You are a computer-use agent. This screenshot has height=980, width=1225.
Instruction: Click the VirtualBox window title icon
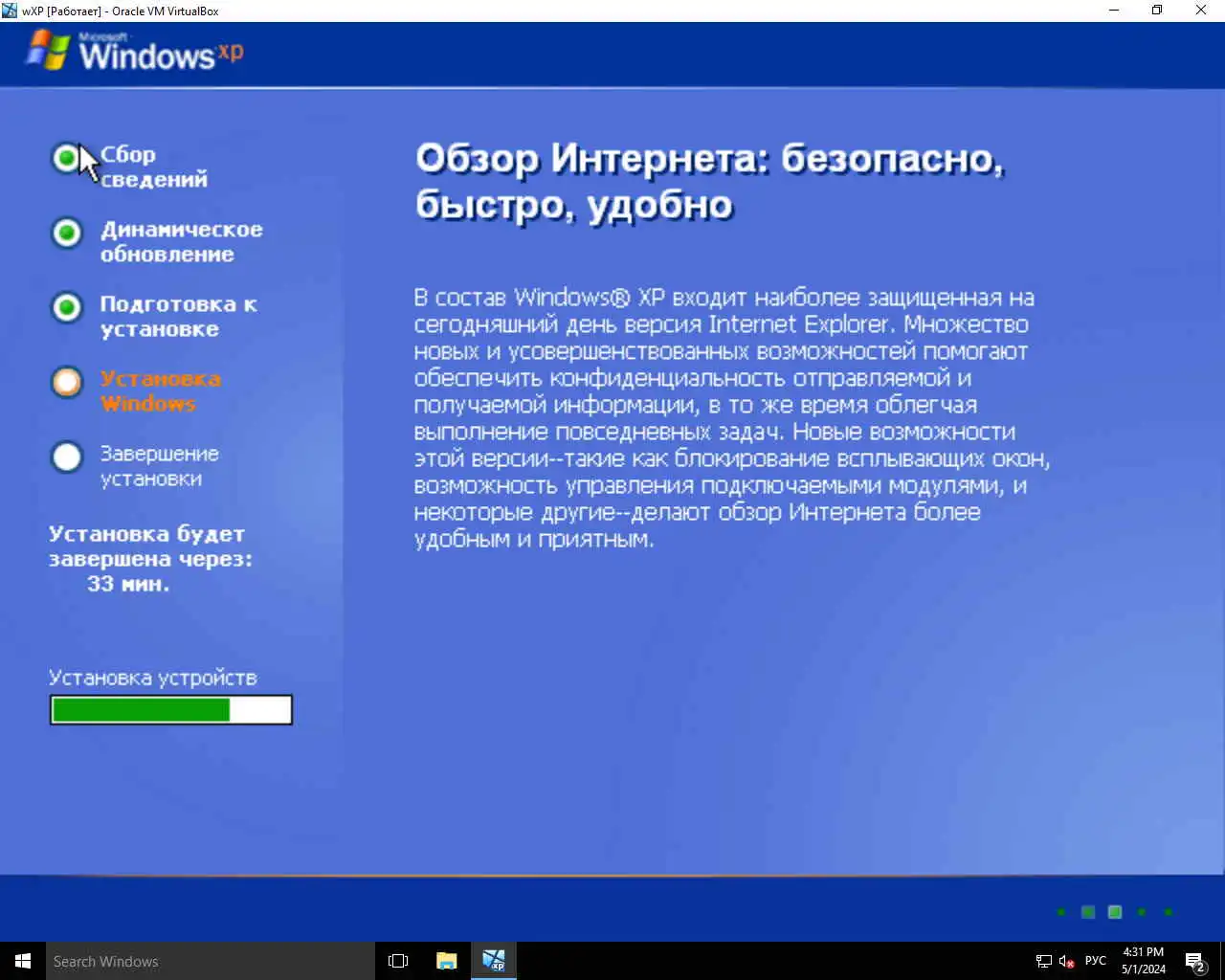tap(10, 11)
